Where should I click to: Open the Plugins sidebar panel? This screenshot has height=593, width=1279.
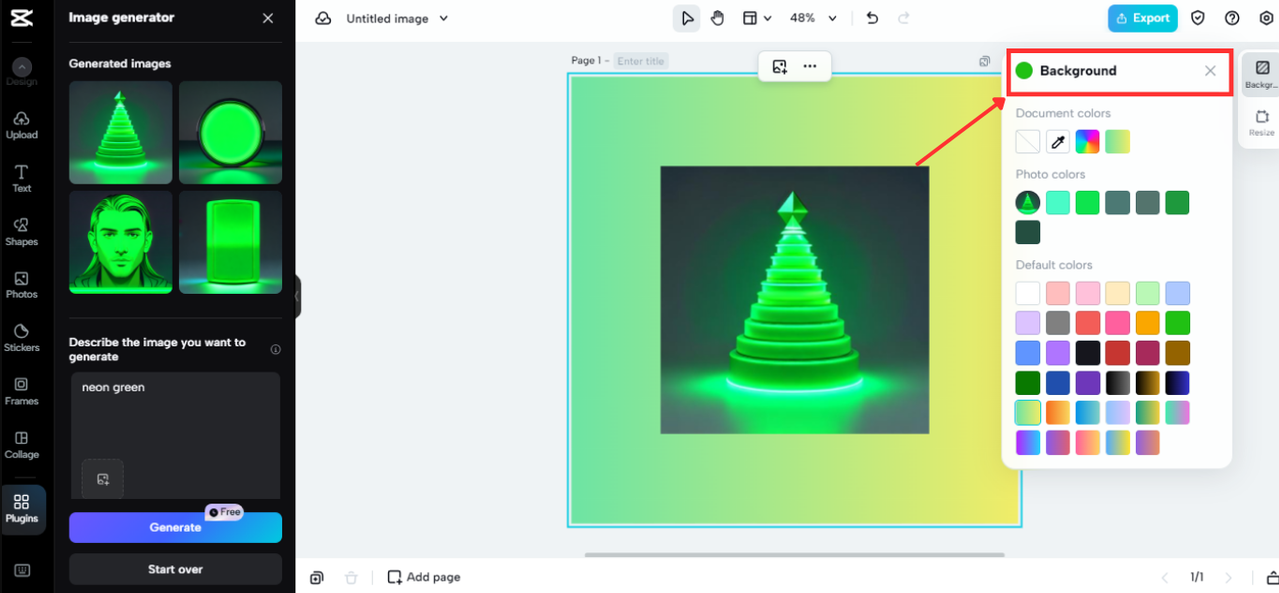22,508
